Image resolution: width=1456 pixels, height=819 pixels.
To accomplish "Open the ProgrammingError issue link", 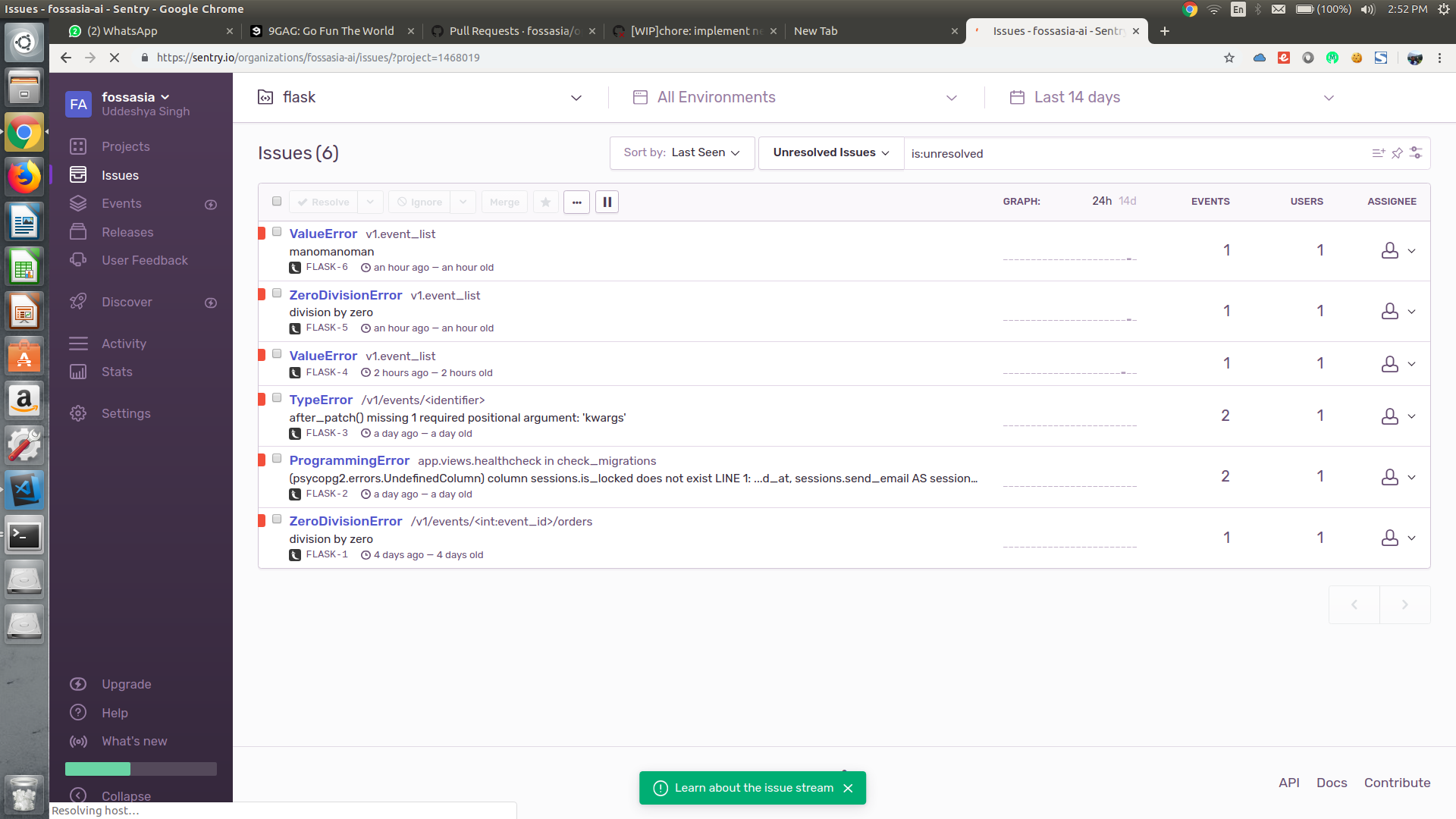I will [349, 460].
